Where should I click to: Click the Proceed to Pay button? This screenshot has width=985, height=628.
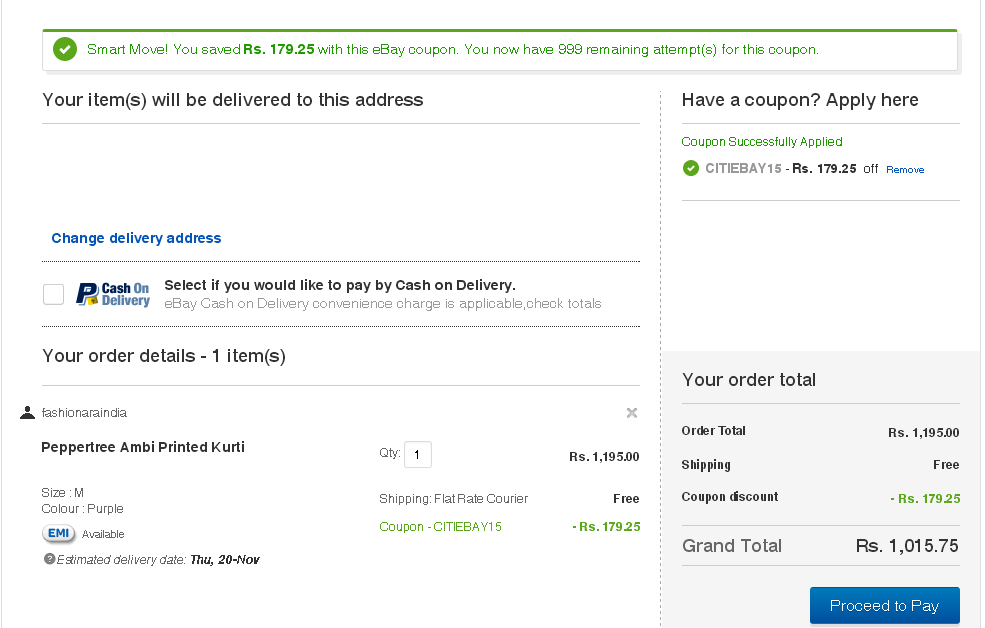pos(884,605)
